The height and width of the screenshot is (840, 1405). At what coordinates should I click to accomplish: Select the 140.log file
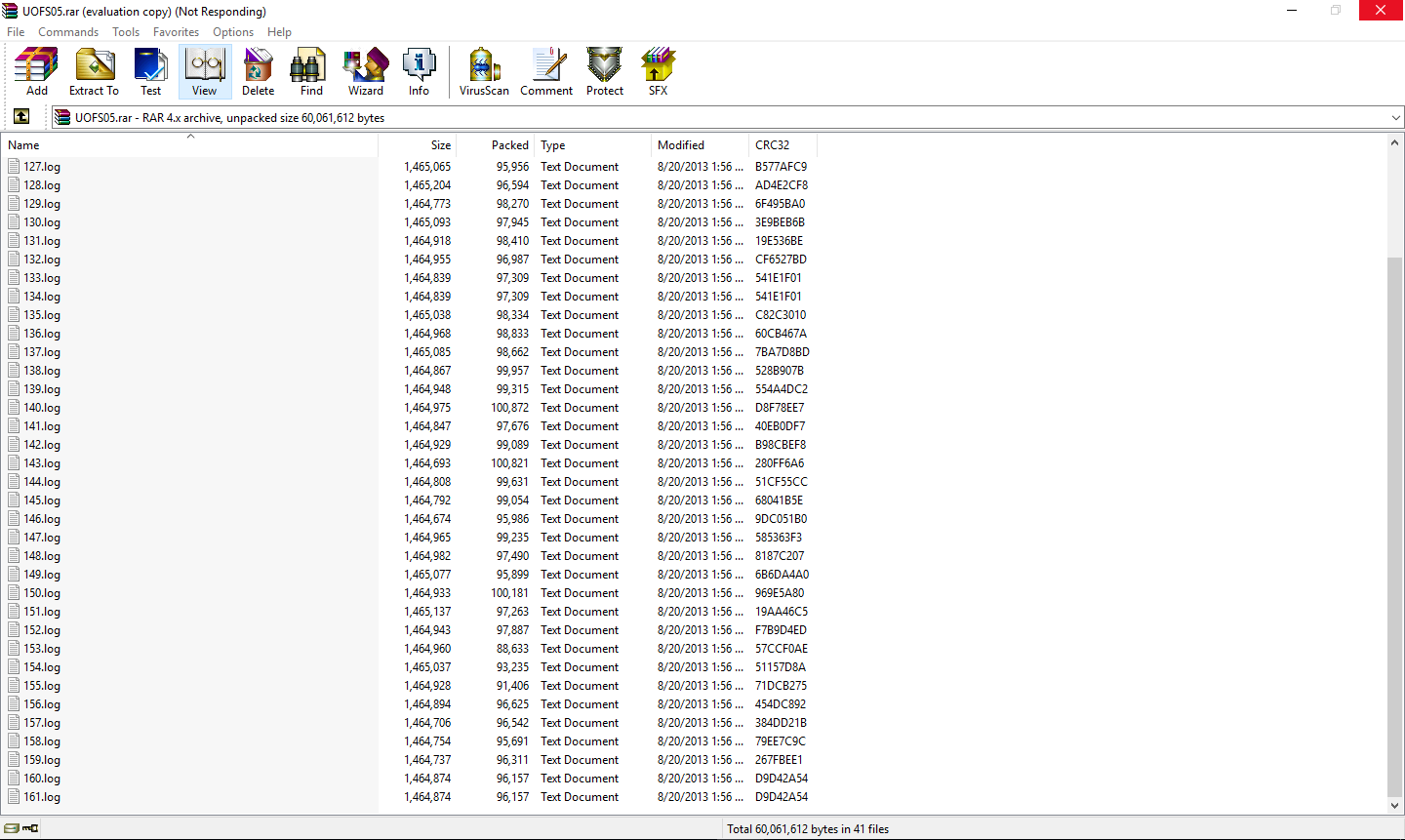42,408
